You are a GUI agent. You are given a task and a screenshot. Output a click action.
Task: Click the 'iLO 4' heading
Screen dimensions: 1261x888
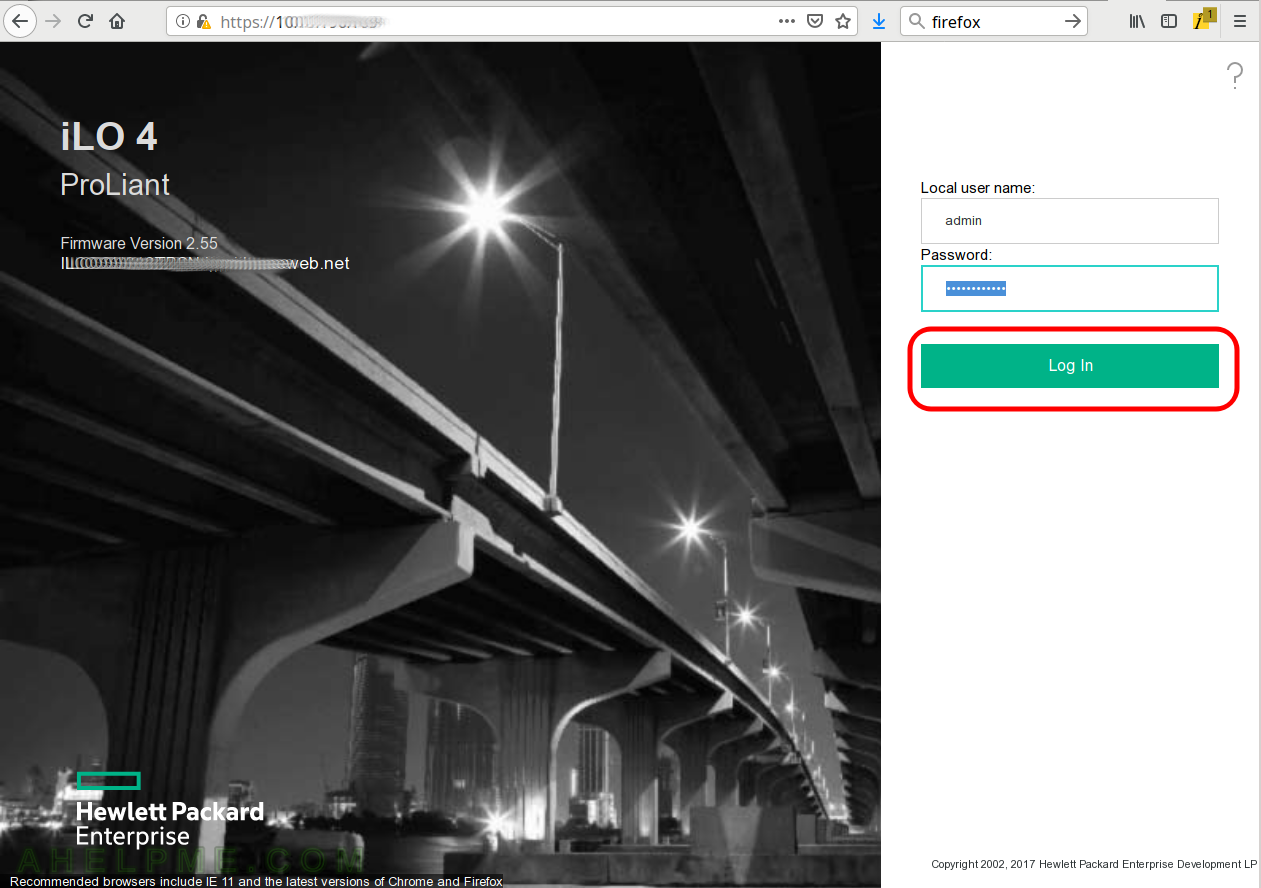tap(109, 137)
